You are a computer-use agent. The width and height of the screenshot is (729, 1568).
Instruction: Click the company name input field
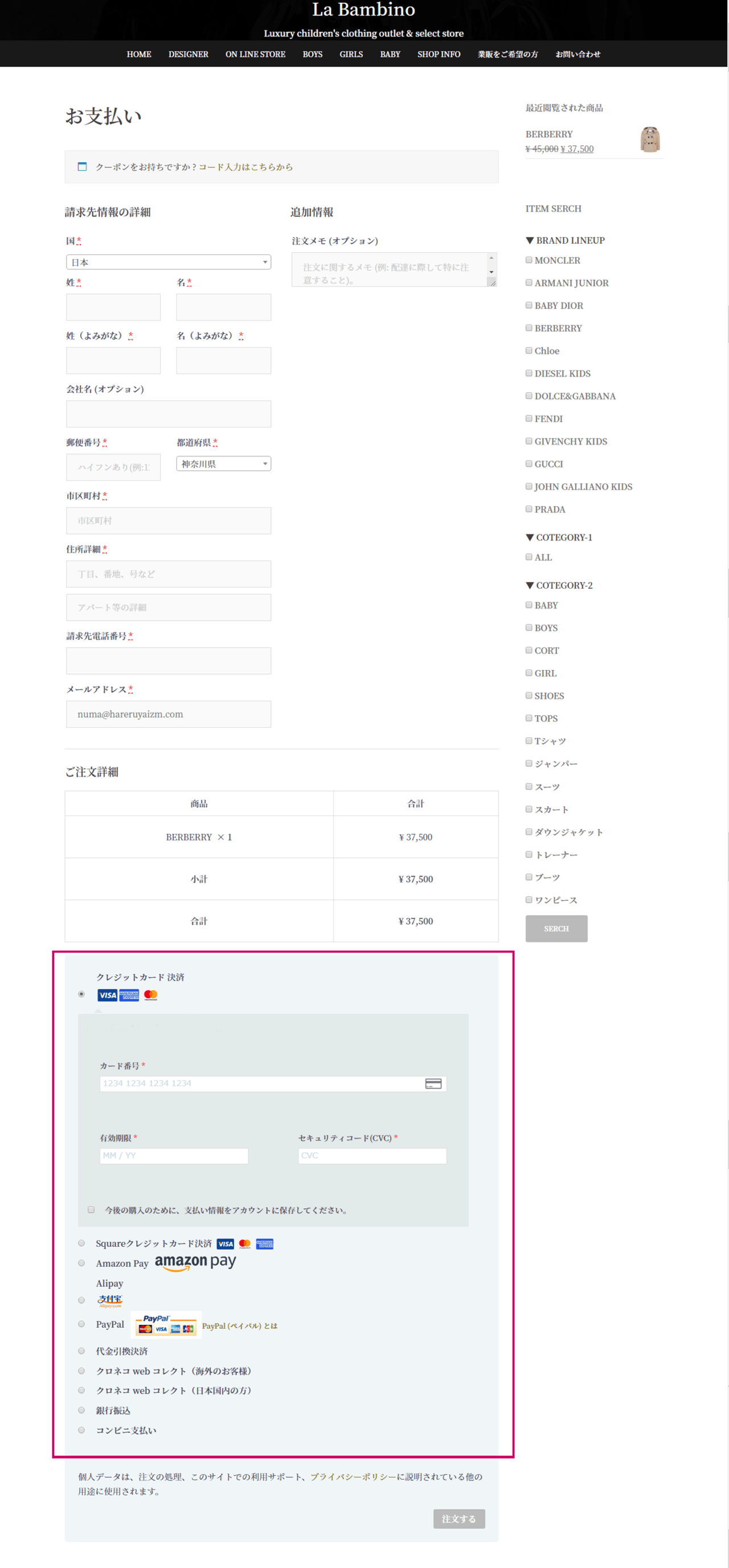[x=169, y=414]
